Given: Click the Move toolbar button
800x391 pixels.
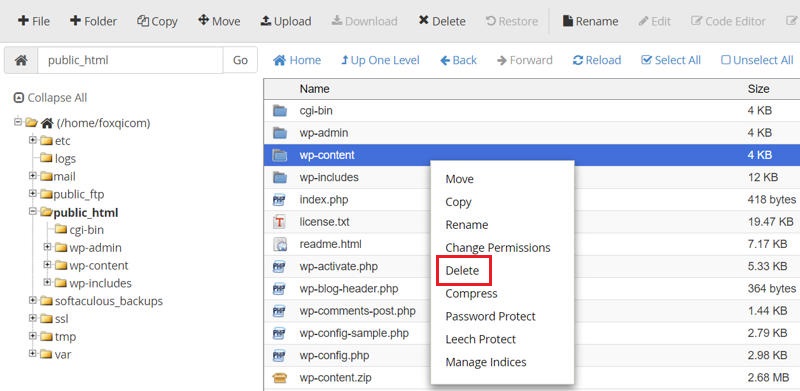Looking at the screenshot, I should [x=219, y=21].
